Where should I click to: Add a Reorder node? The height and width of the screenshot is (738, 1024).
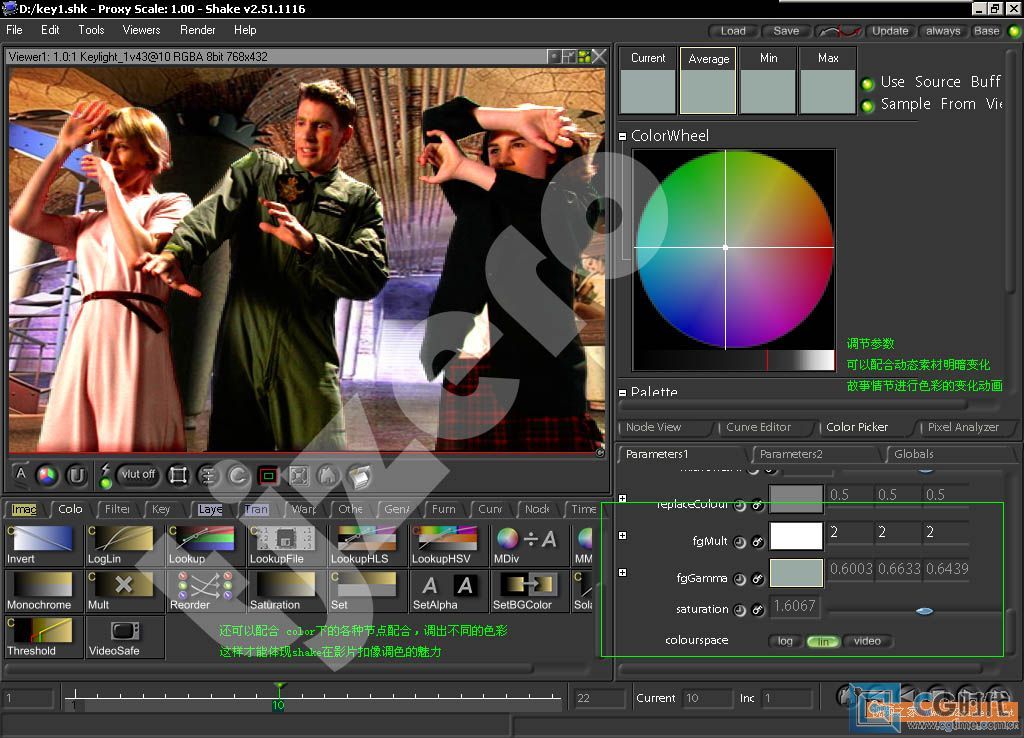coord(205,591)
